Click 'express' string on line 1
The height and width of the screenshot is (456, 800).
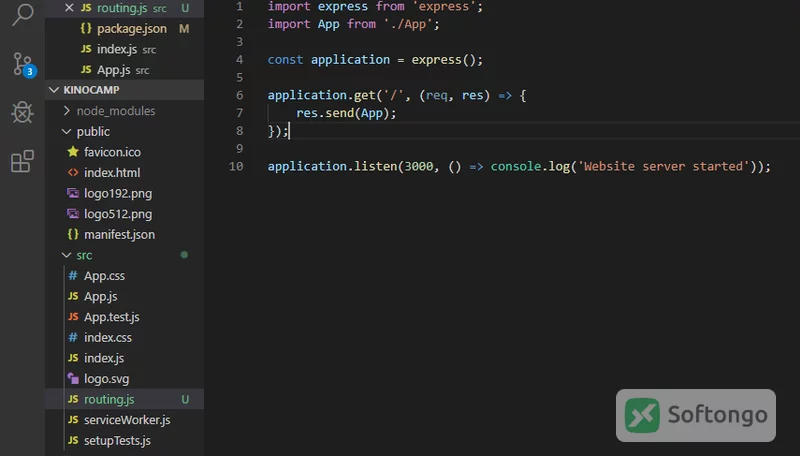point(443,7)
